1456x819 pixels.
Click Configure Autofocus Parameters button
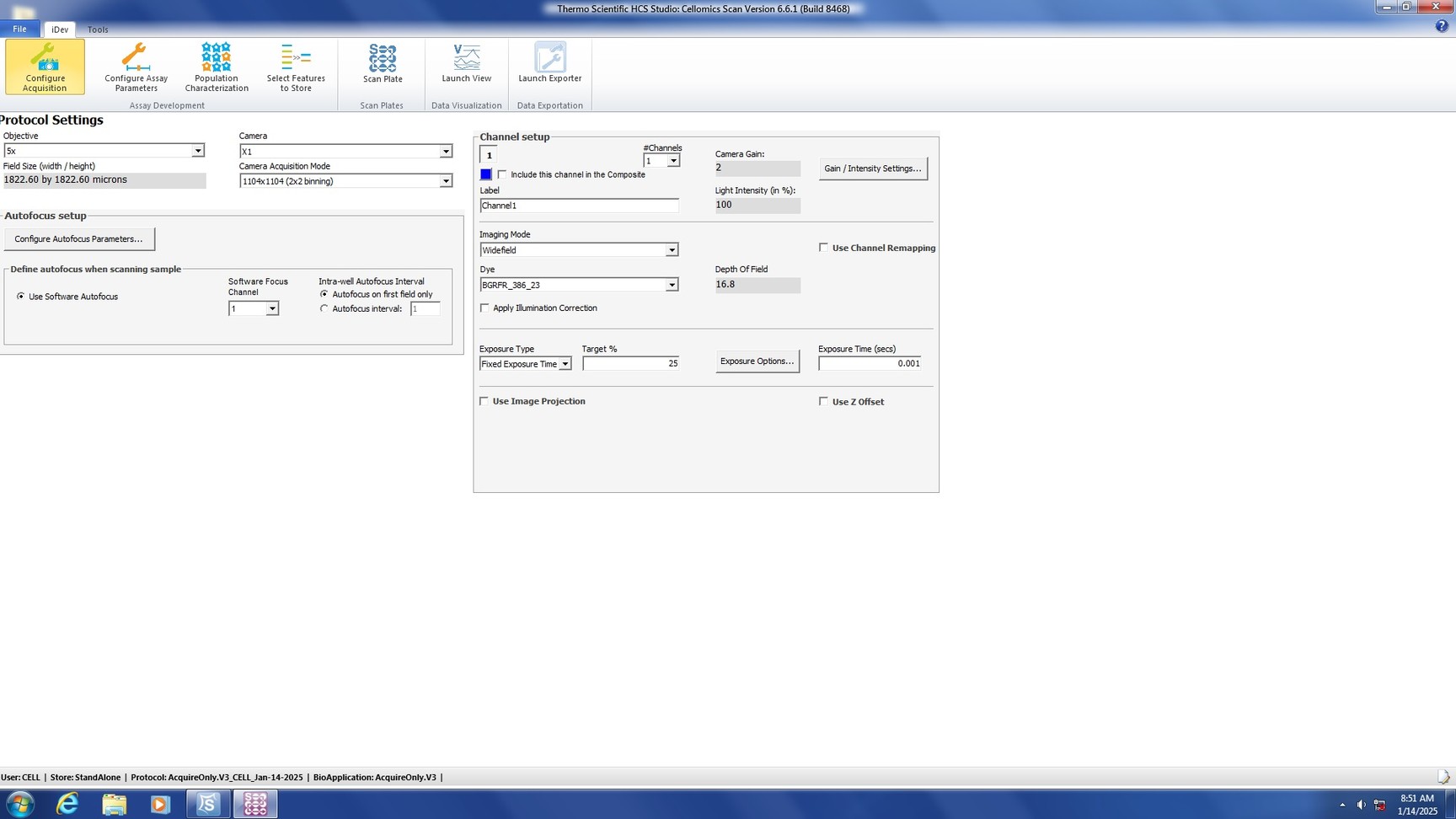(79, 239)
